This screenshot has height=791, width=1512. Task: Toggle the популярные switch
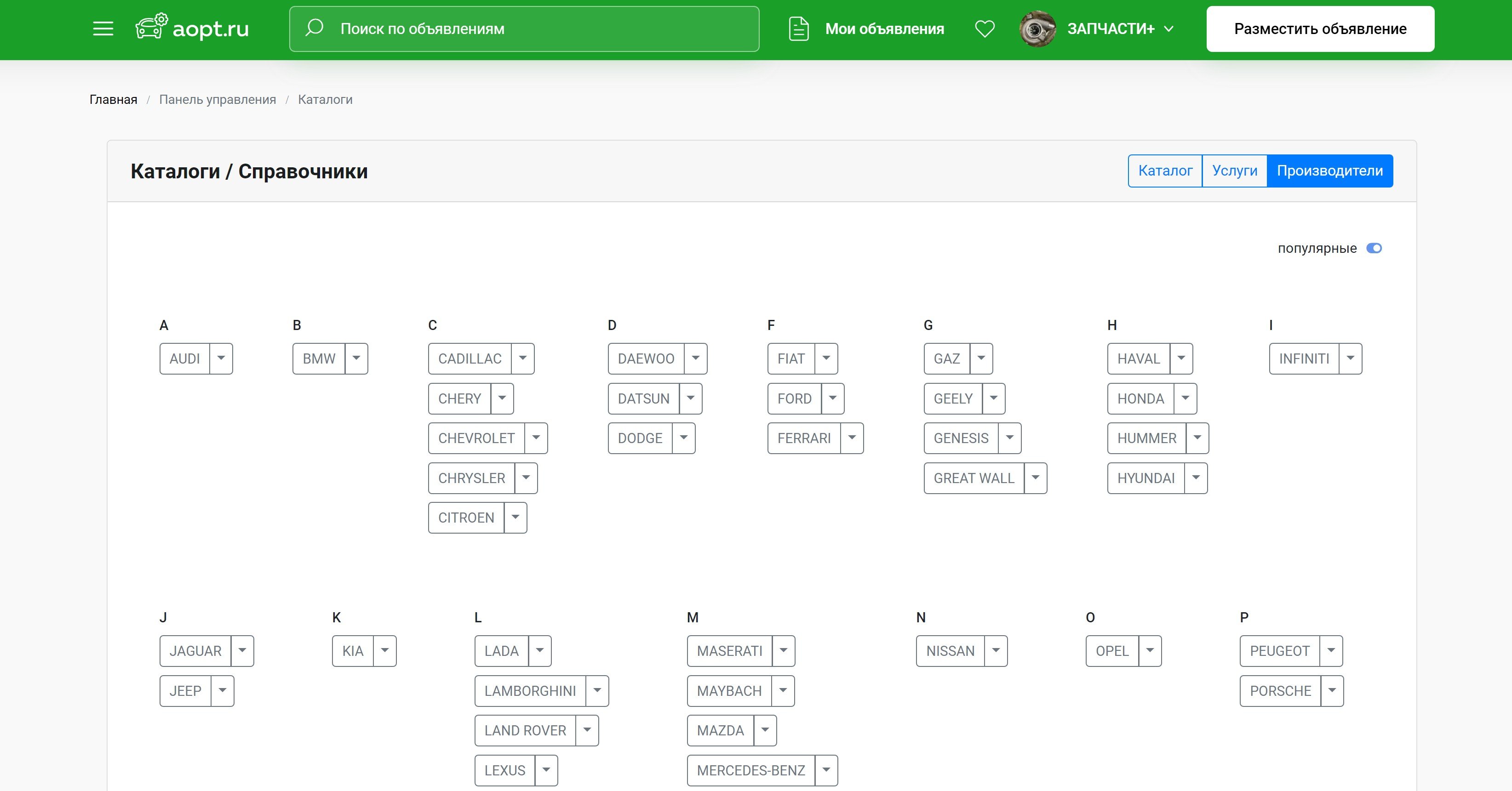point(1374,248)
